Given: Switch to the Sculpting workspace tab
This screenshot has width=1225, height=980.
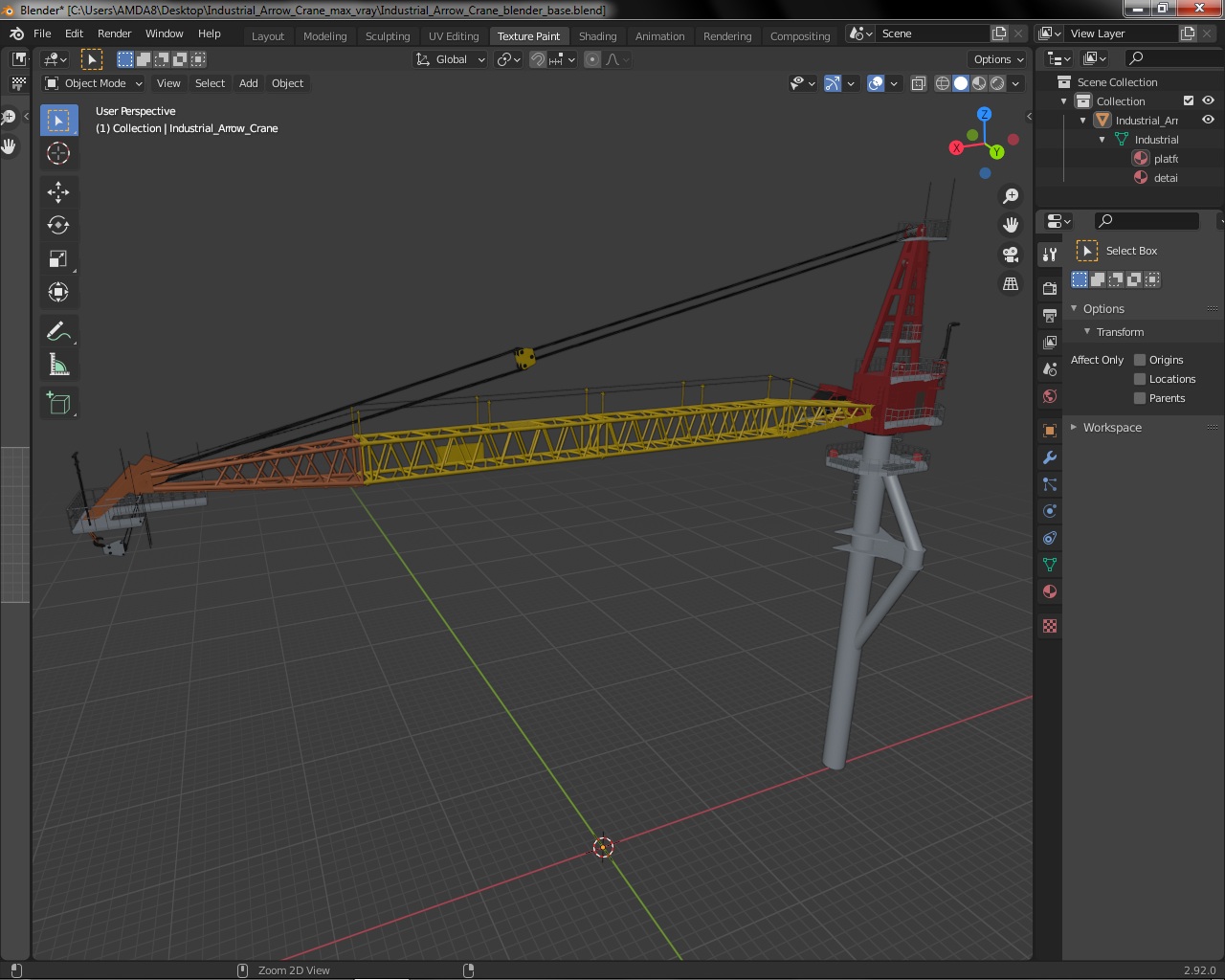Looking at the screenshot, I should pos(388,36).
